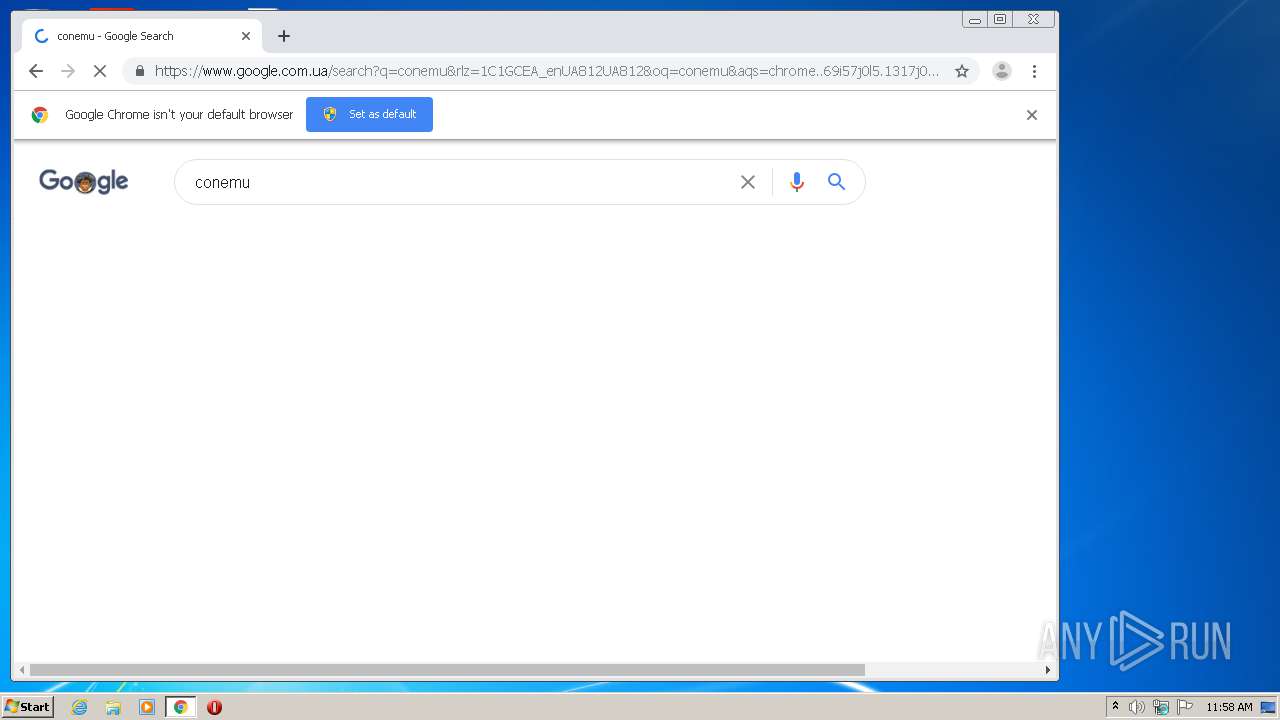Restore down the Chrome window

pyautogui.click(x=1000, y=19)
